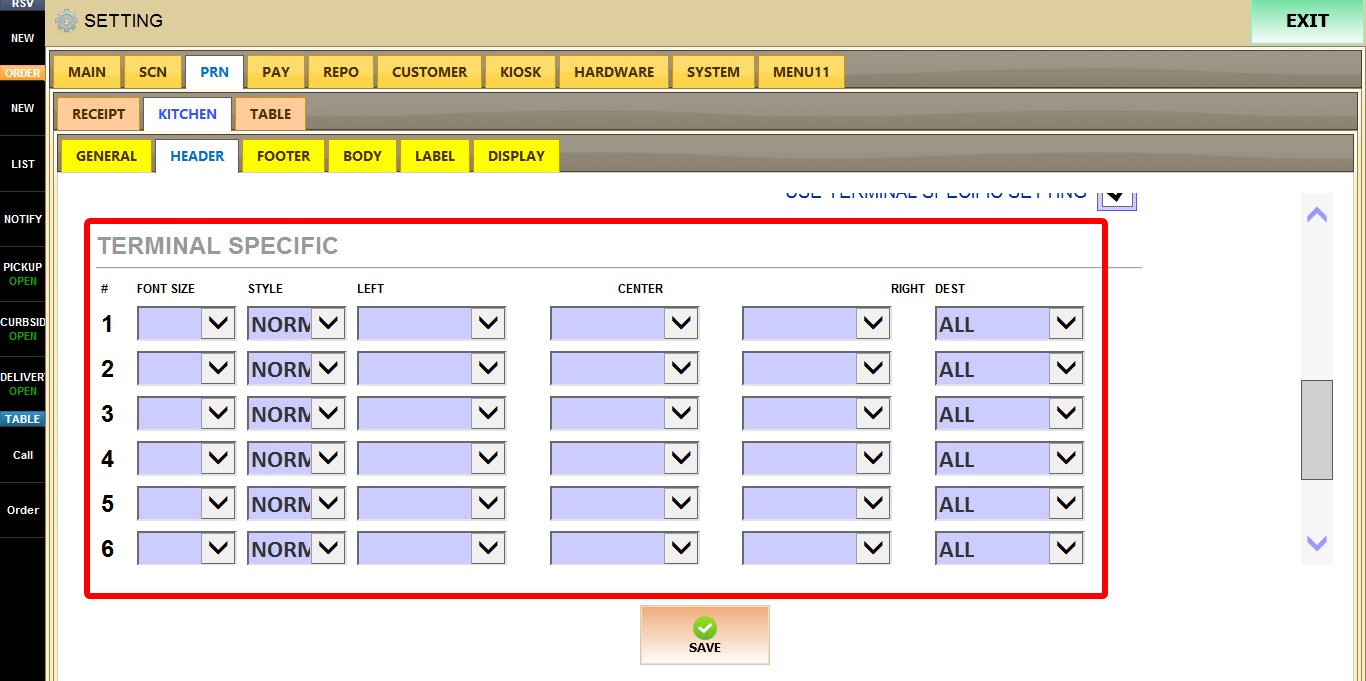
Task: Open the DISPLAY yellow tab
Action: click(x=516, y=156)
